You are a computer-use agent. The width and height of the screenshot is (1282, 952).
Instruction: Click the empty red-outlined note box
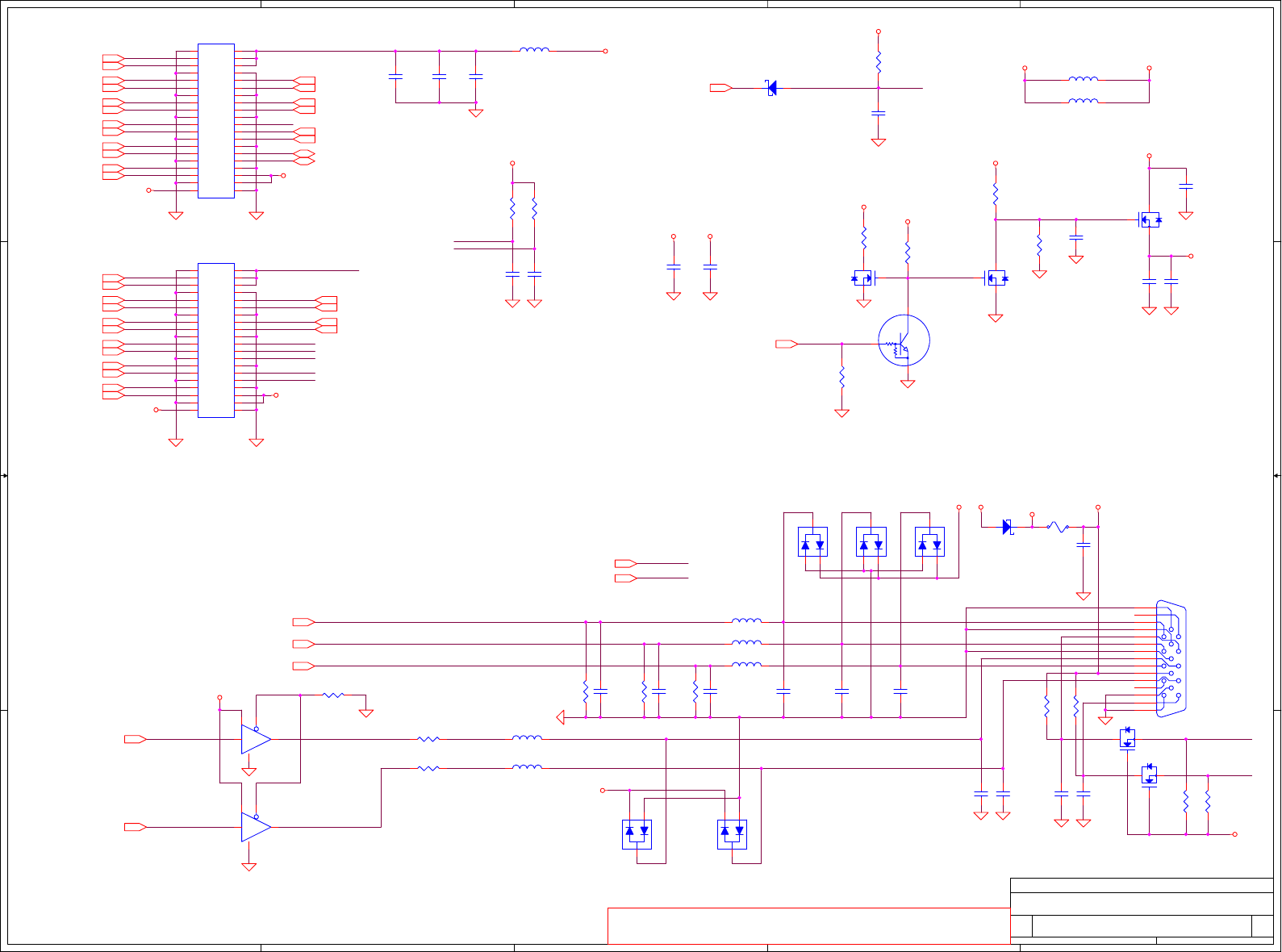(808, 925)
